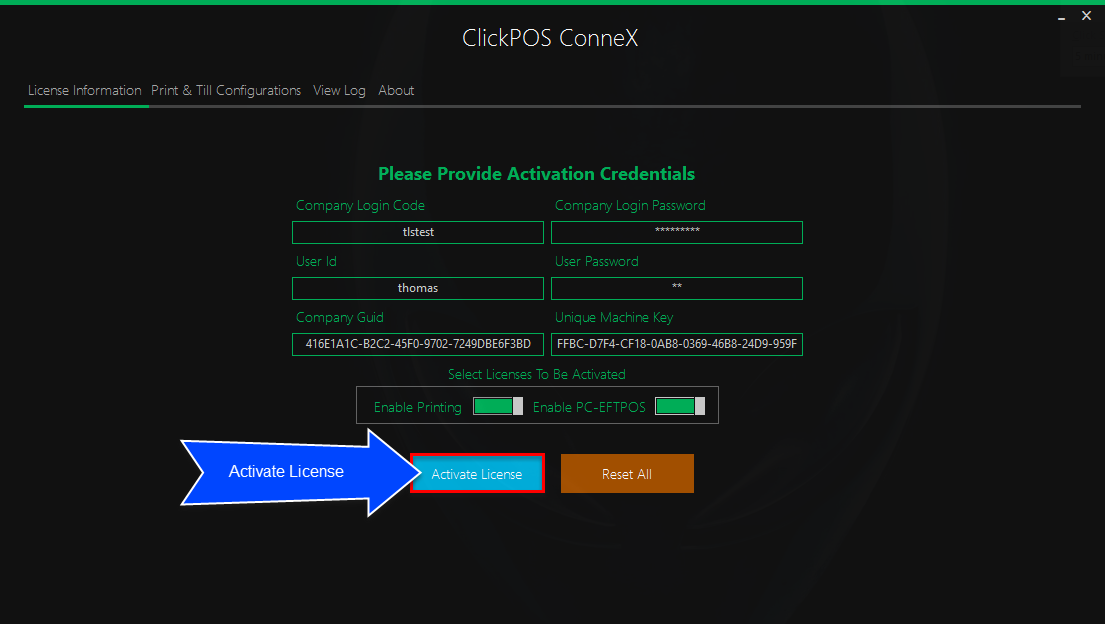
Task: Select the Company Guid field
Action: click(418, 344)
